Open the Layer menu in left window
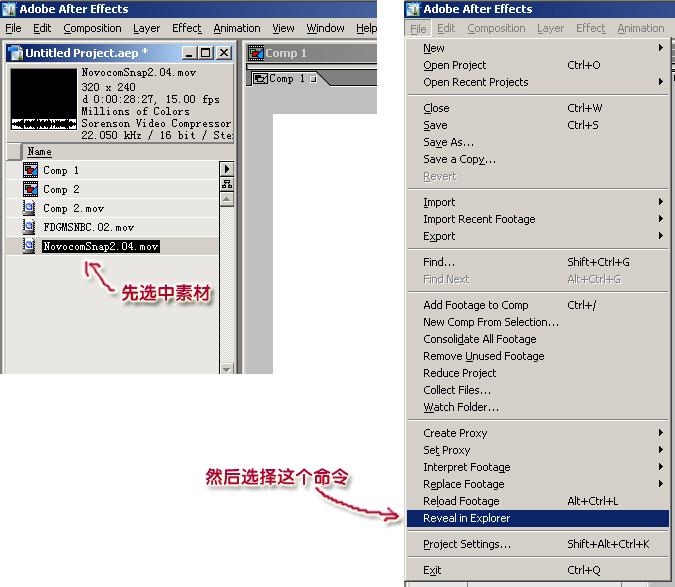Viewport: 675px width, 587px height. 146,28
